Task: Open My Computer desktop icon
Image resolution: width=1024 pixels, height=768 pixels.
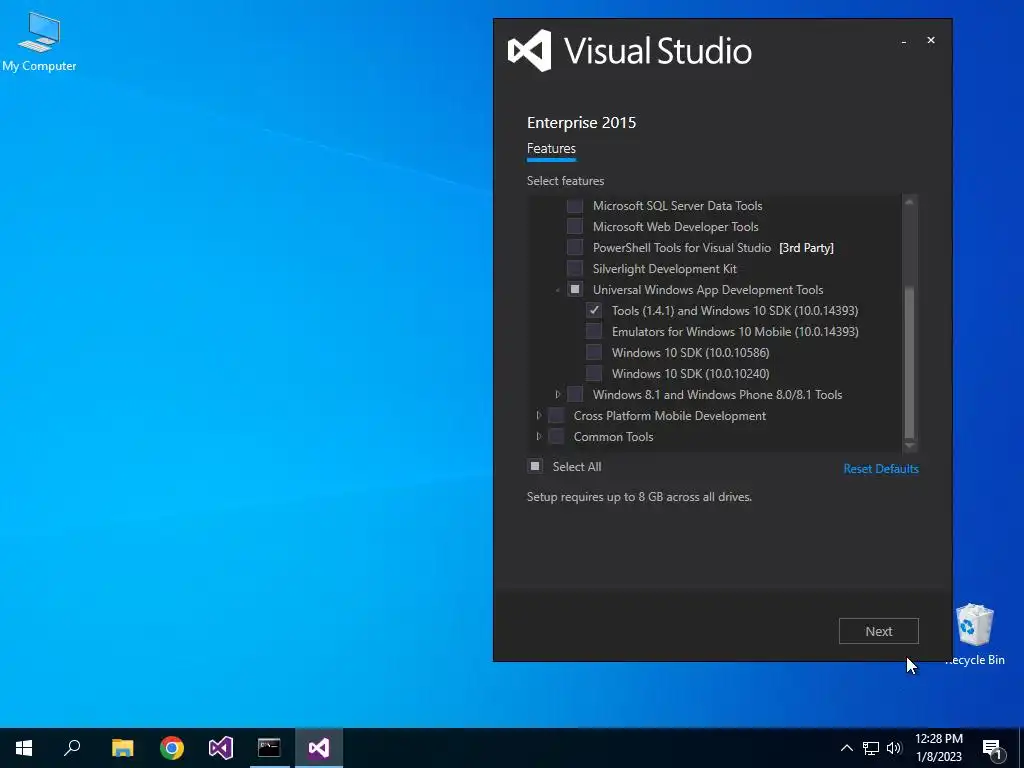Action: click(x=39, y=42)
